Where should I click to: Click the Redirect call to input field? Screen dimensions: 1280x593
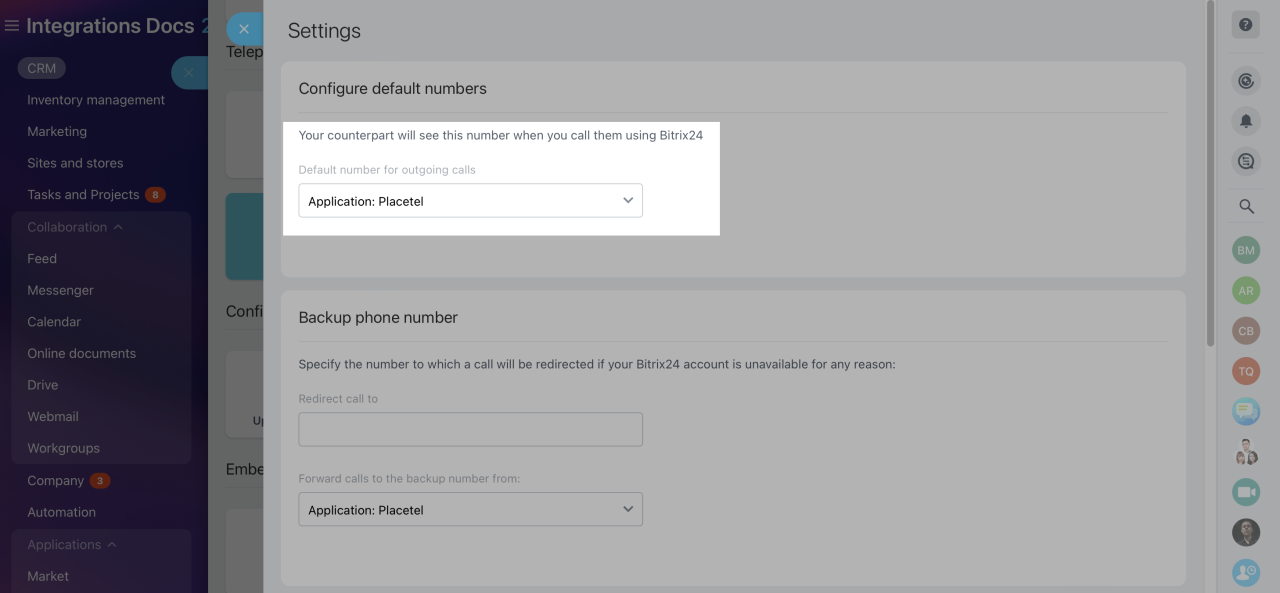(470, 429)
